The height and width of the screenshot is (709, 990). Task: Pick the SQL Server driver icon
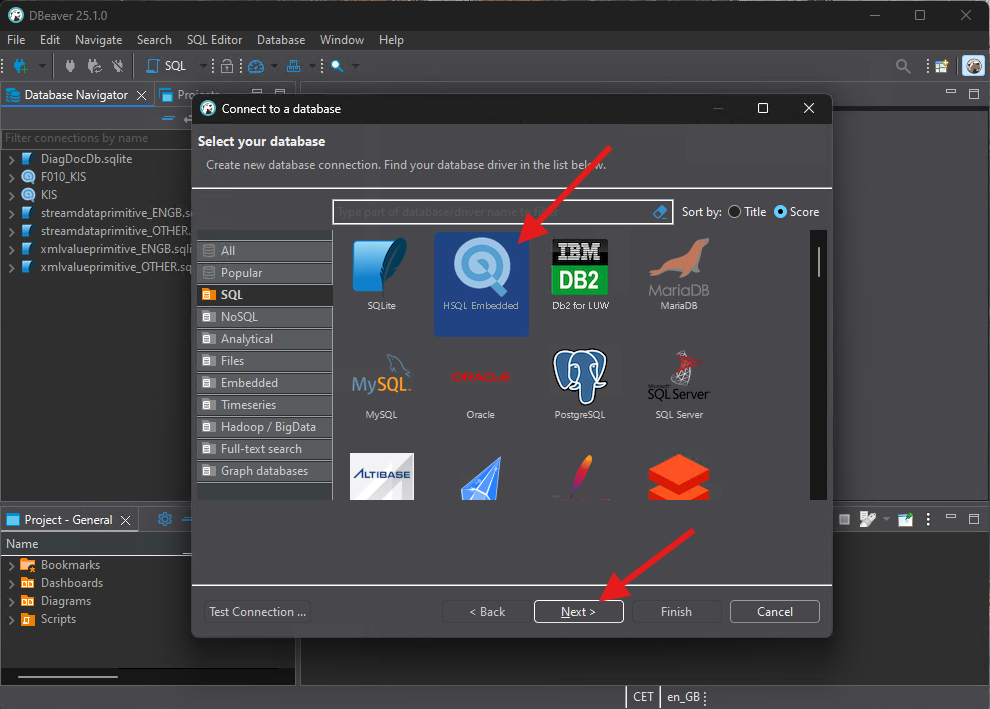(x=679, y=376)
